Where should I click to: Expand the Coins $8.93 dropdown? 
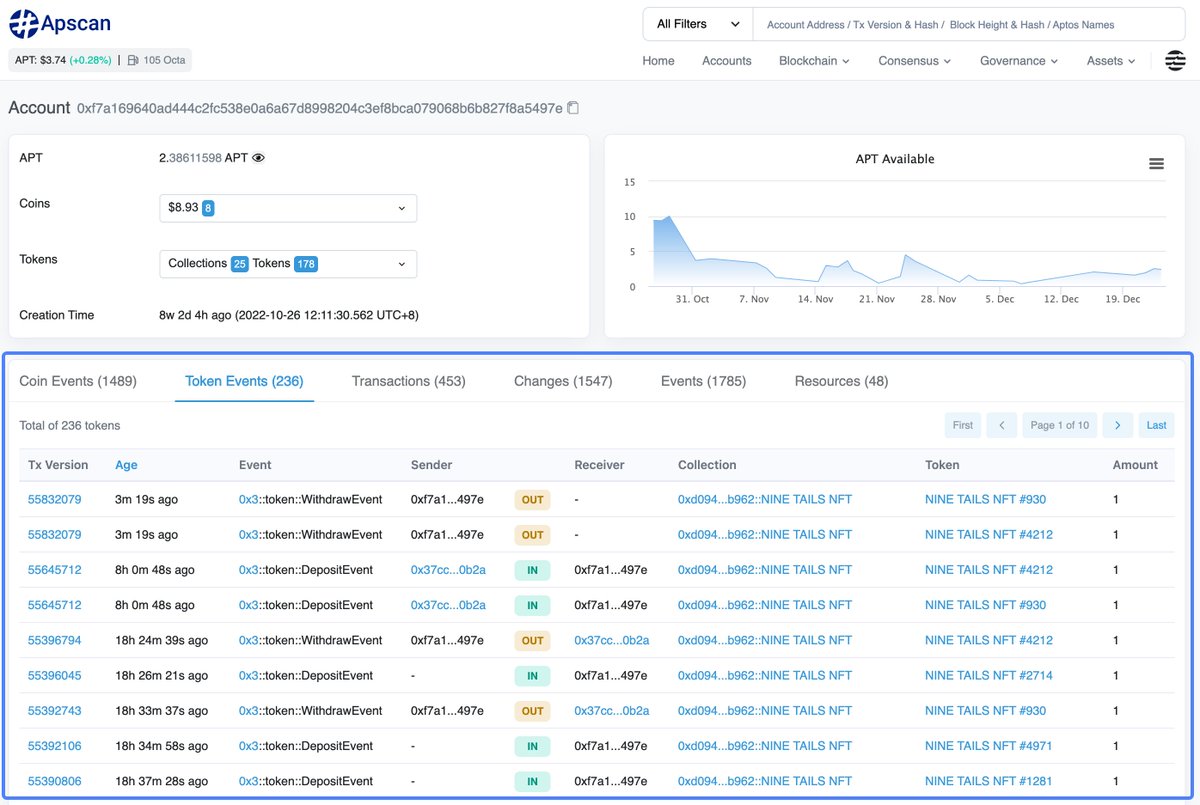(x=288, y=208)
